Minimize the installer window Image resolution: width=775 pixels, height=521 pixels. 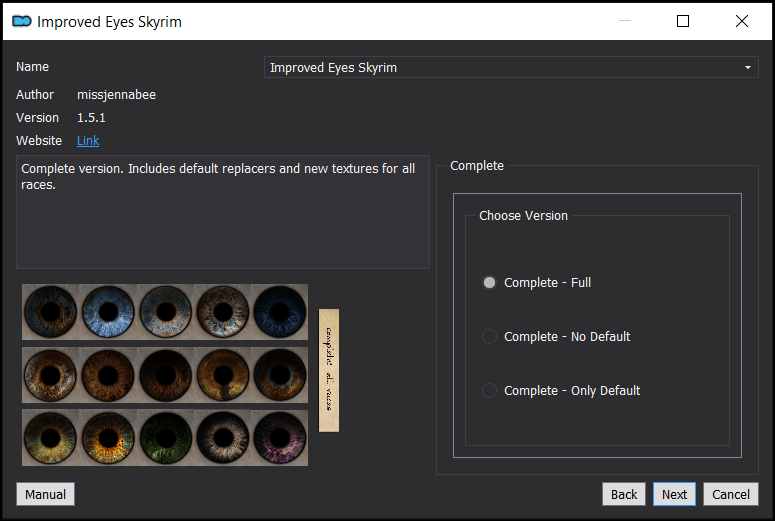pos(625,21)
